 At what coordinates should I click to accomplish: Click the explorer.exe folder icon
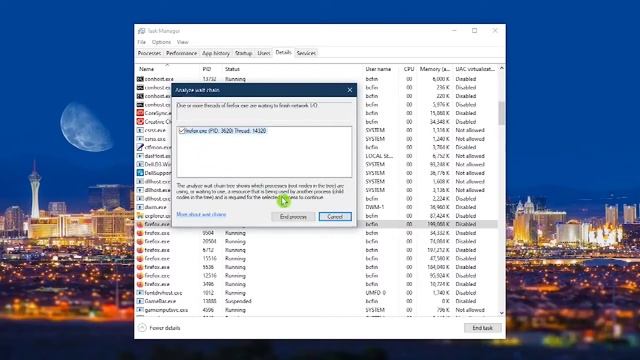click(x=140, y=216)
